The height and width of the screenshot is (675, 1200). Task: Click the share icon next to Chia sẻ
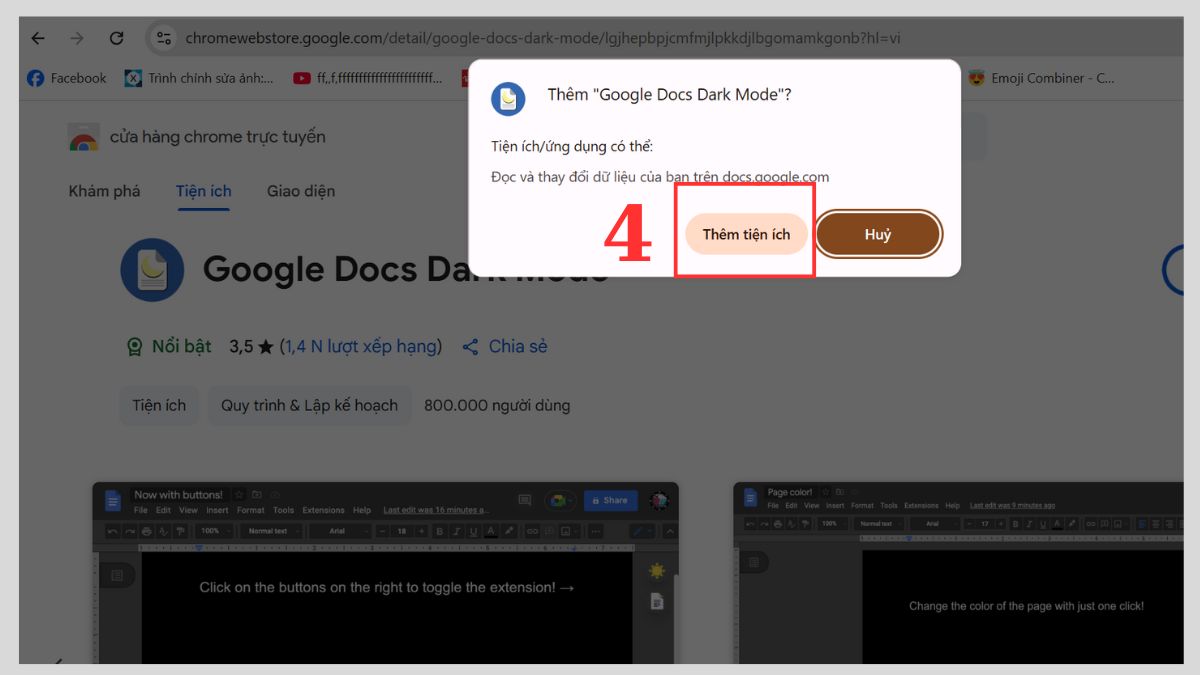pos(470,346)
